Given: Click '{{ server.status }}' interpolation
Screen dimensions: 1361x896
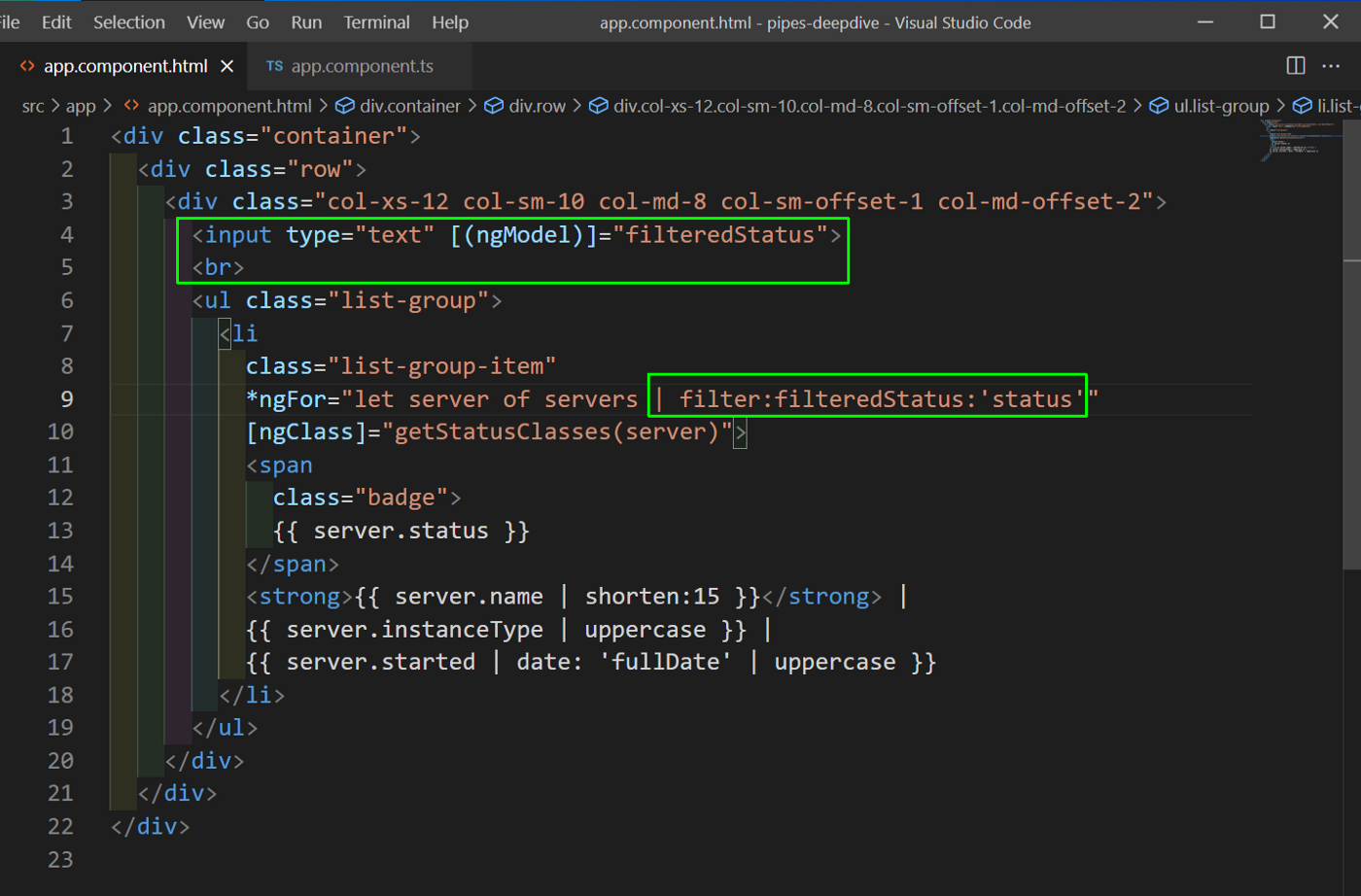Looking at the screenshot, I should [x=401, y=532].
